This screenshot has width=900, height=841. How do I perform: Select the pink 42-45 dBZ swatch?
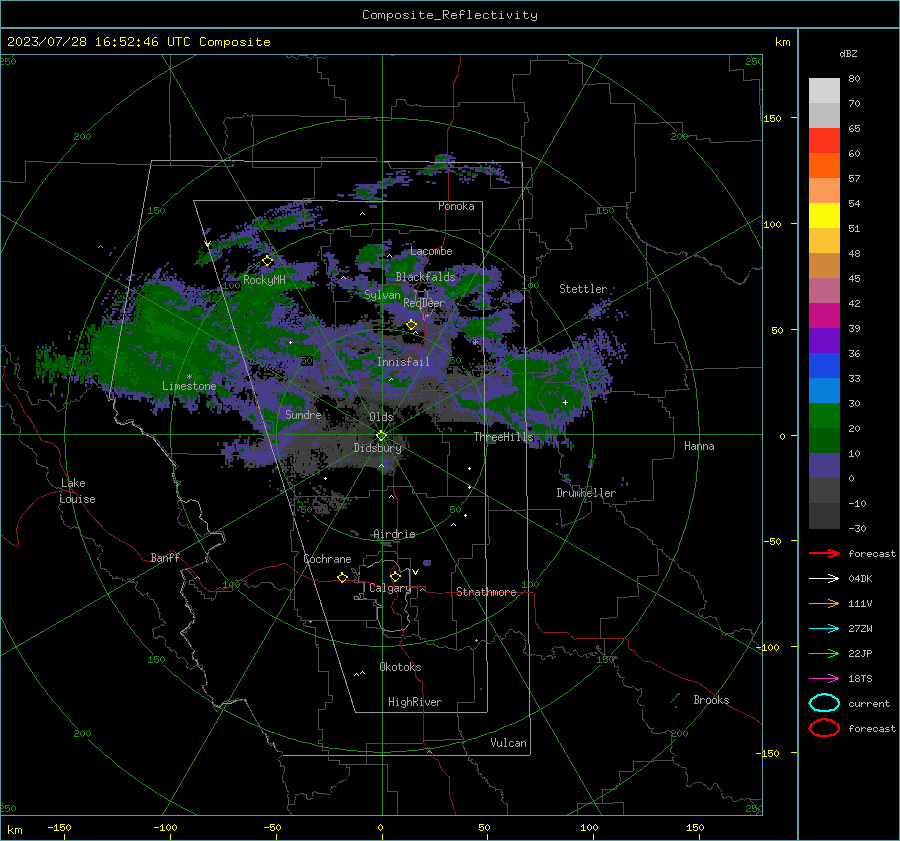pos(824,290)
